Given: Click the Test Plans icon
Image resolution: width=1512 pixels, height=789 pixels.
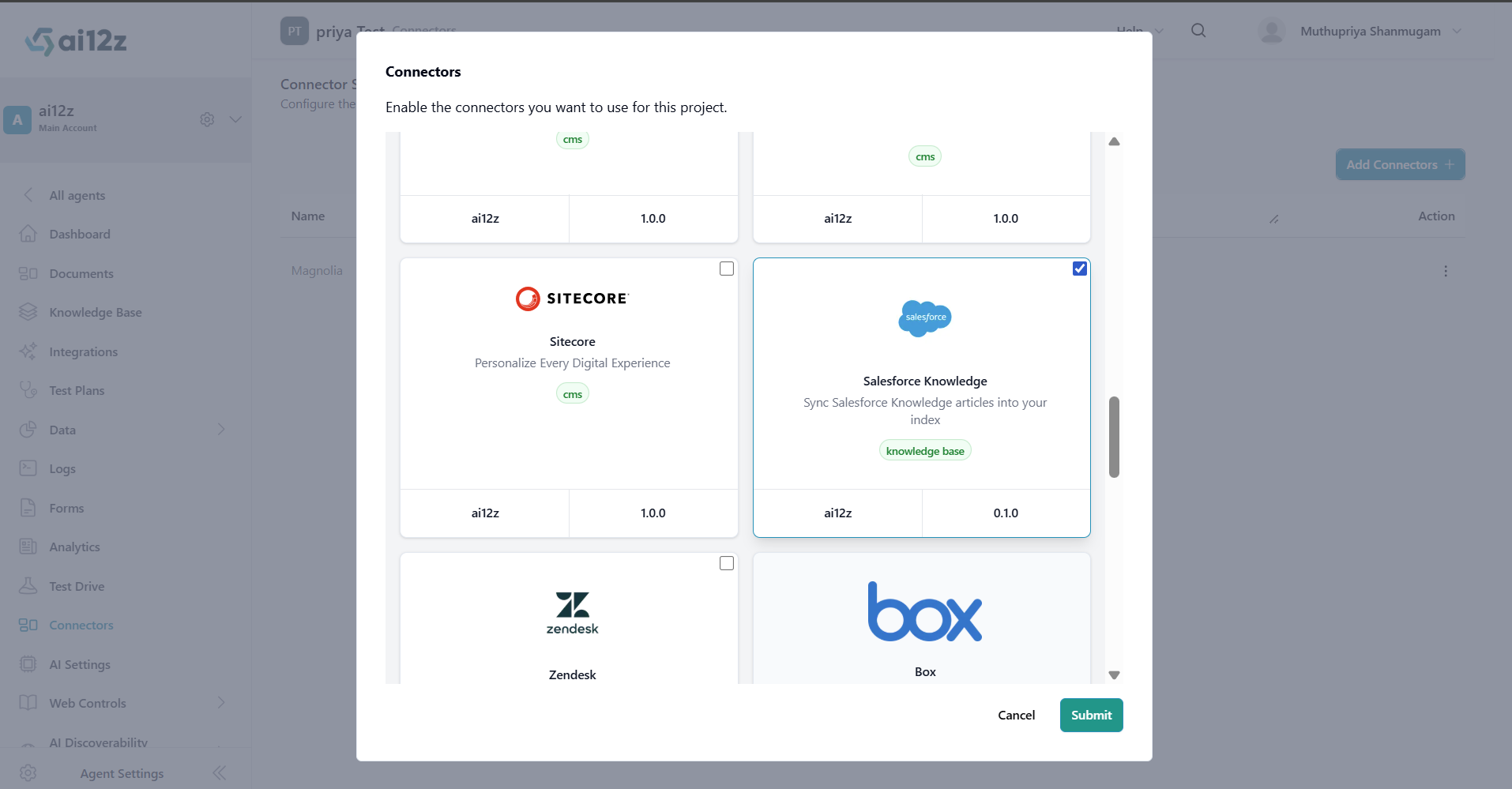Looking at the screenshot, I should [28, 390].
